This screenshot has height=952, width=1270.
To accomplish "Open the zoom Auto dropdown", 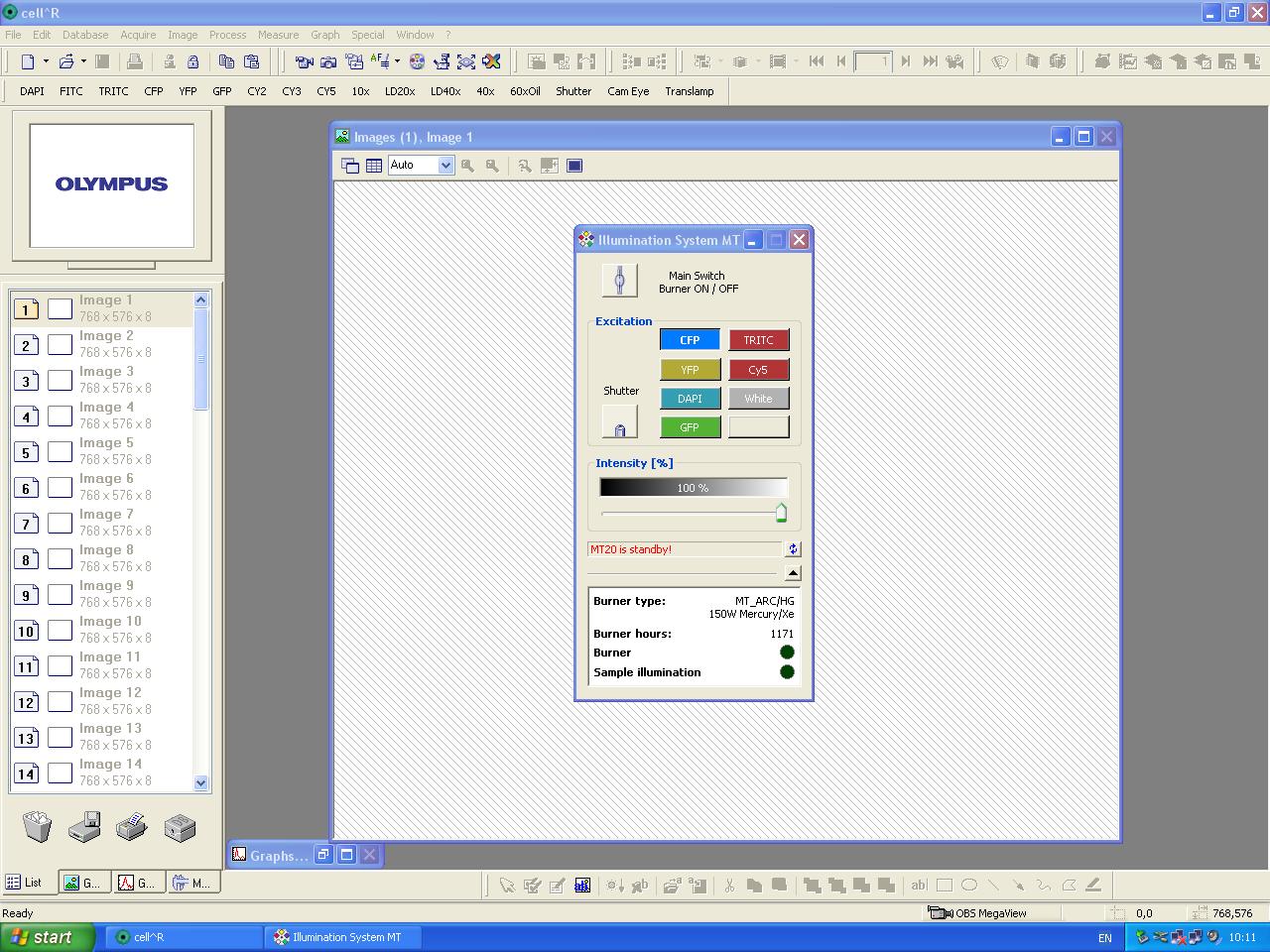I will point(445,166).
